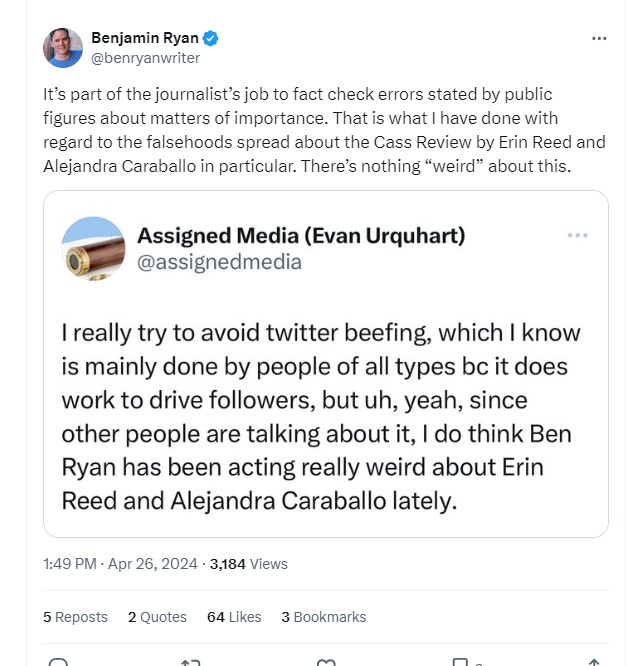The width and height of the screenshot is (629, 666).
Task: Open the 3 Bookmarks count
Action: (x=323, y=617)
